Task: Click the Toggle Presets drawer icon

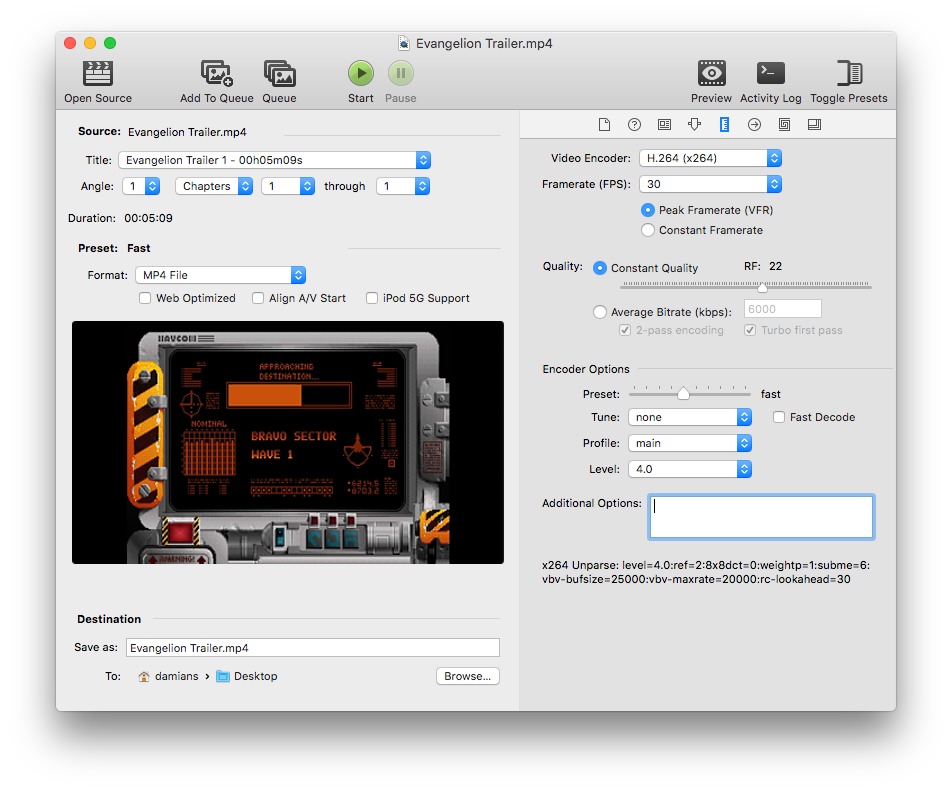Action: click(849, 73)
